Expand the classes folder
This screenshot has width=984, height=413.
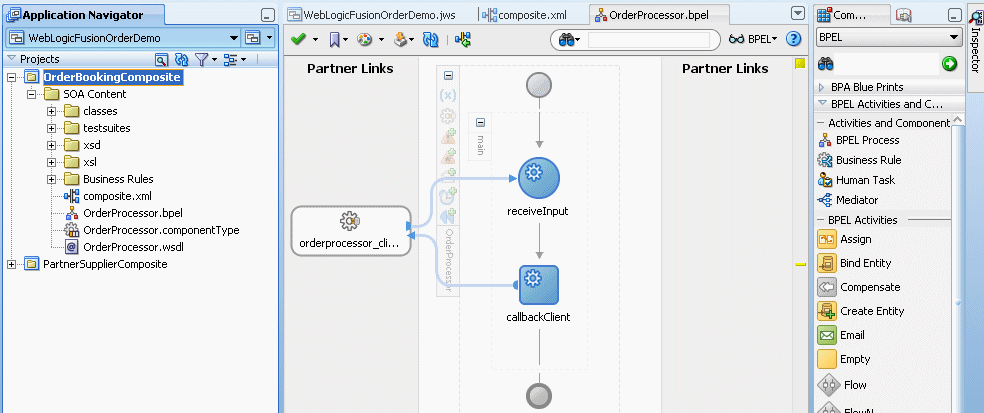[51, 111]
